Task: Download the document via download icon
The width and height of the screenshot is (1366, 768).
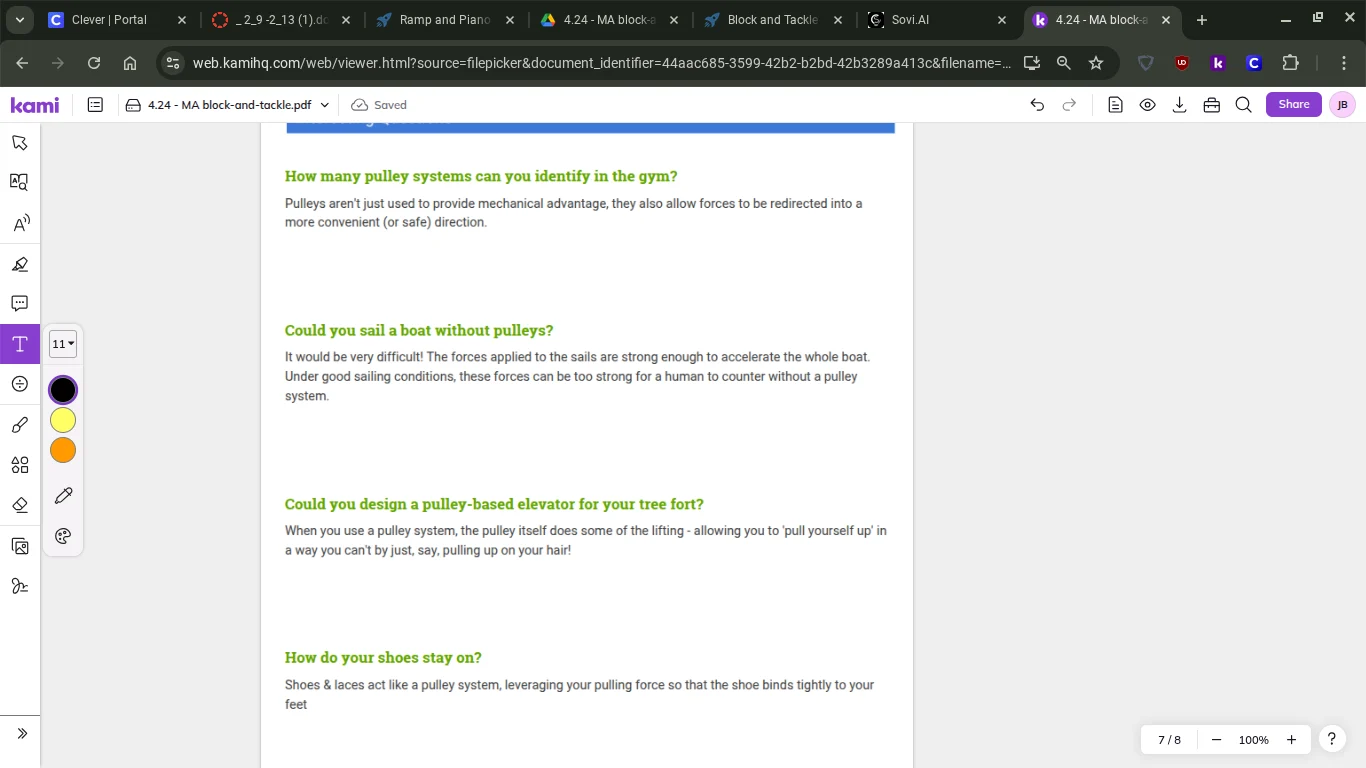Action: (x=1179, y=105)
